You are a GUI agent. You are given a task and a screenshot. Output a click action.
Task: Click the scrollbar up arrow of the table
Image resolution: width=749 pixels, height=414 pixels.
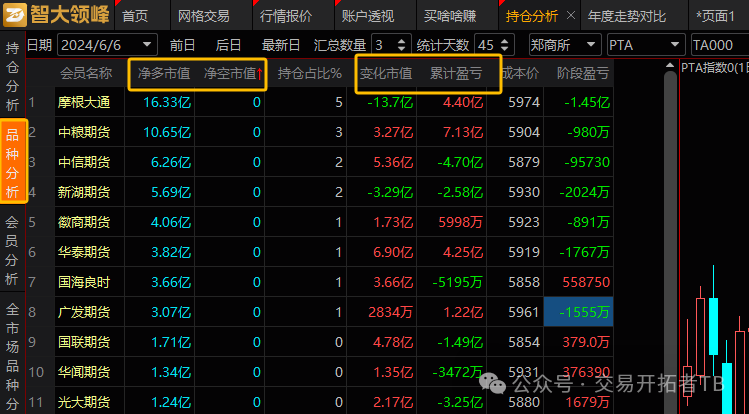(670, 65)
